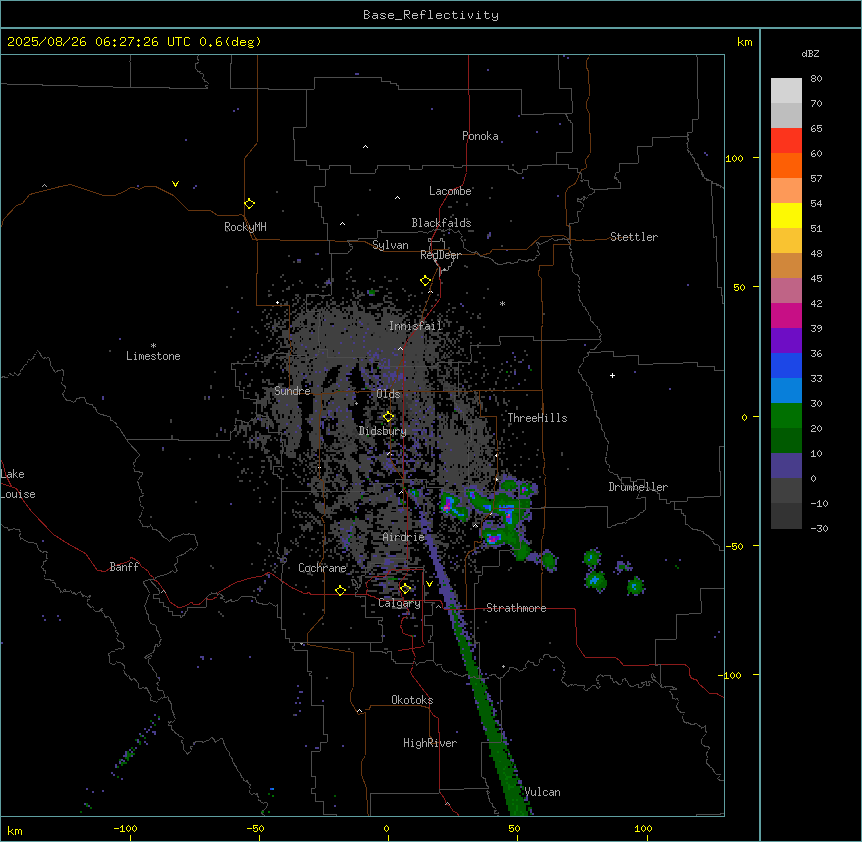Screen dimensions: 862x842
Task: Click the -100 tick on bottom axis
Action: 125,828
